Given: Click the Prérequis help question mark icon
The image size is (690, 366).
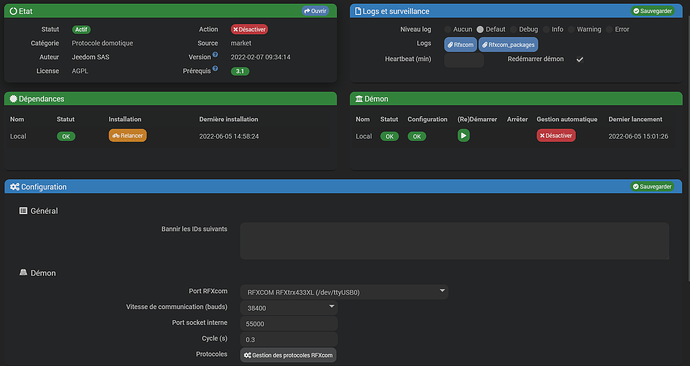Looking at the screenshot, I should [215, 68].
